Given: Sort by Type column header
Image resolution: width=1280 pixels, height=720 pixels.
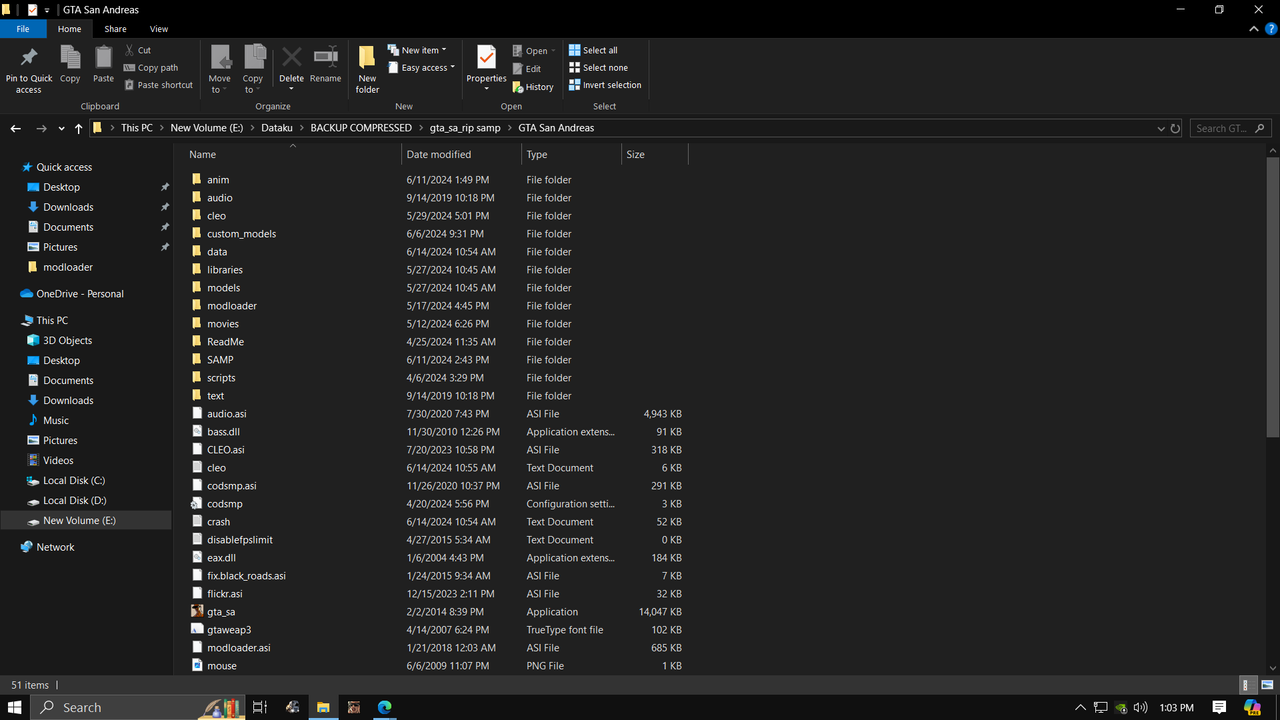Looking at the screenshot, I should click(x=572, y=154).
